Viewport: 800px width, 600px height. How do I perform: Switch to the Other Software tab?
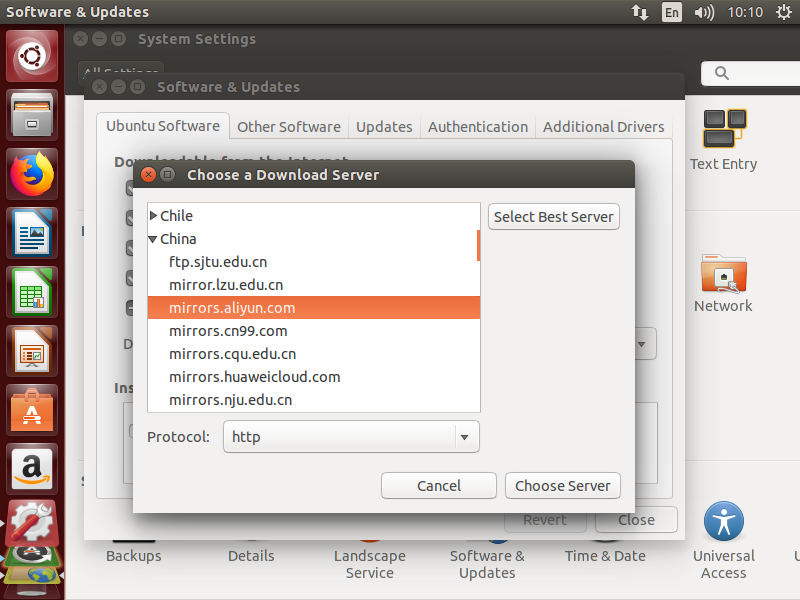[288, 127]
